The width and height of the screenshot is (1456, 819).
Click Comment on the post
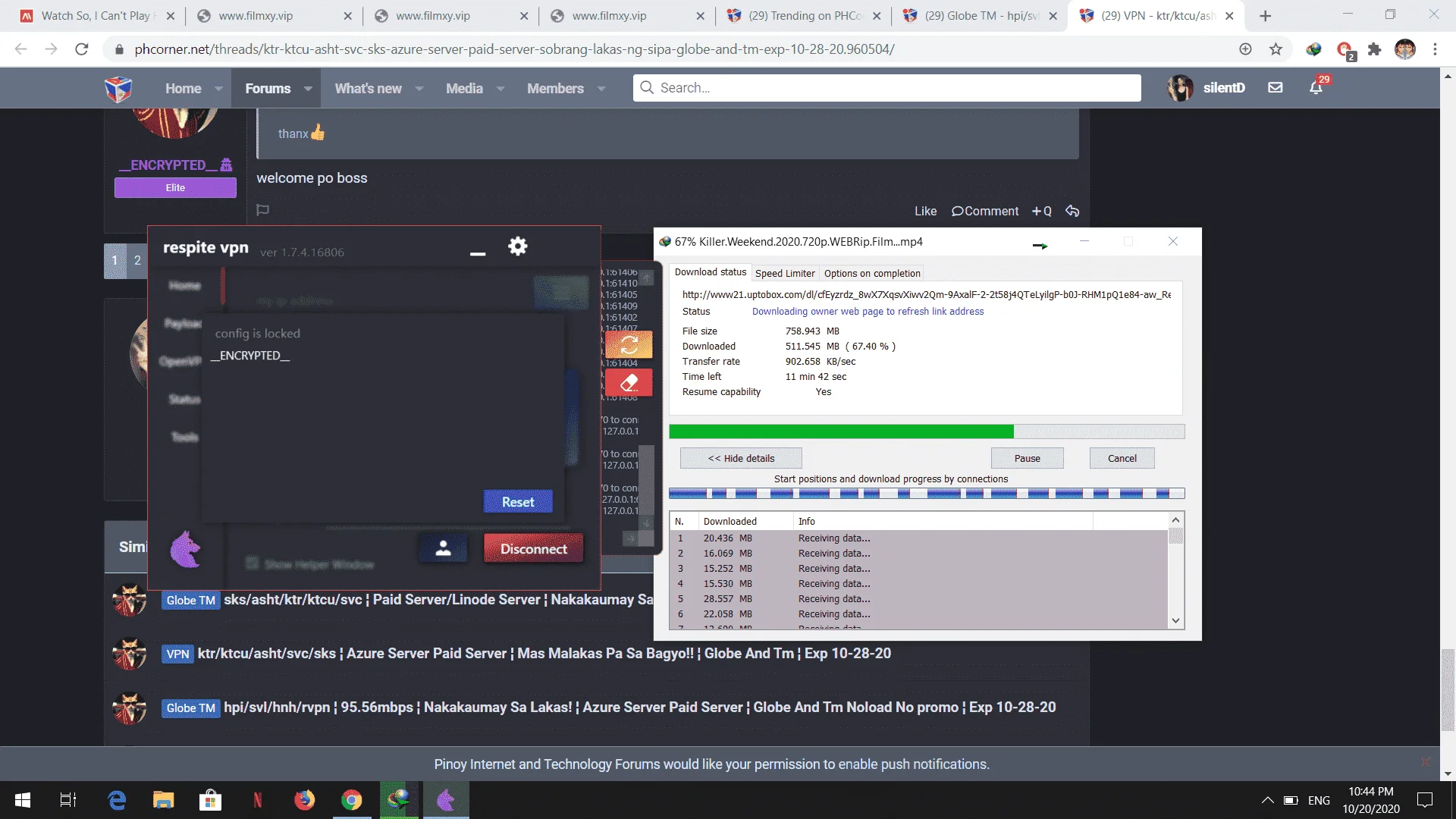pyautogui.click(x=985, y=211)
